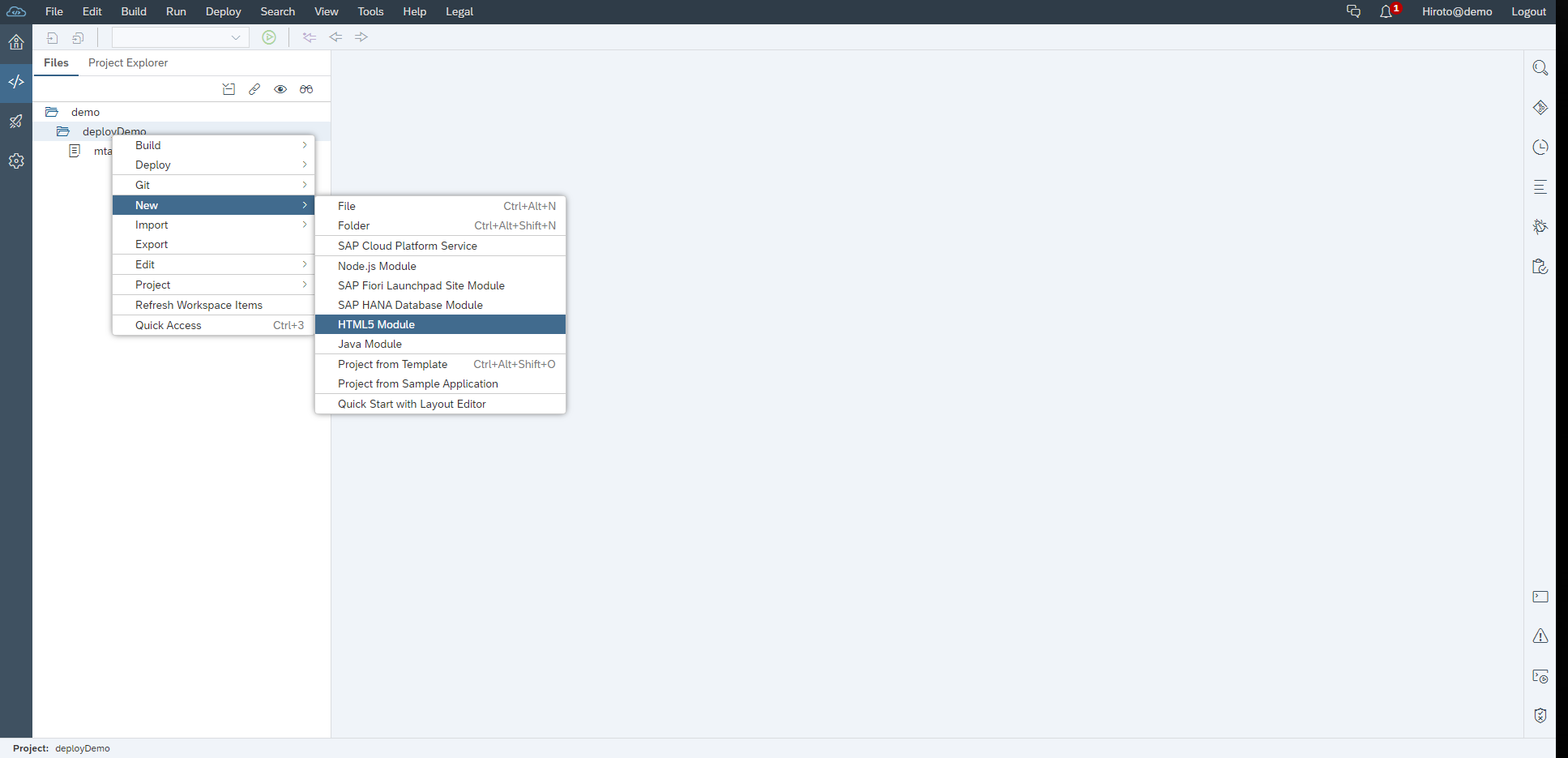Open the Run Console pane icon
Image resolution: width=1568 pixels, height=758 pixels.
click(1540, 676)
